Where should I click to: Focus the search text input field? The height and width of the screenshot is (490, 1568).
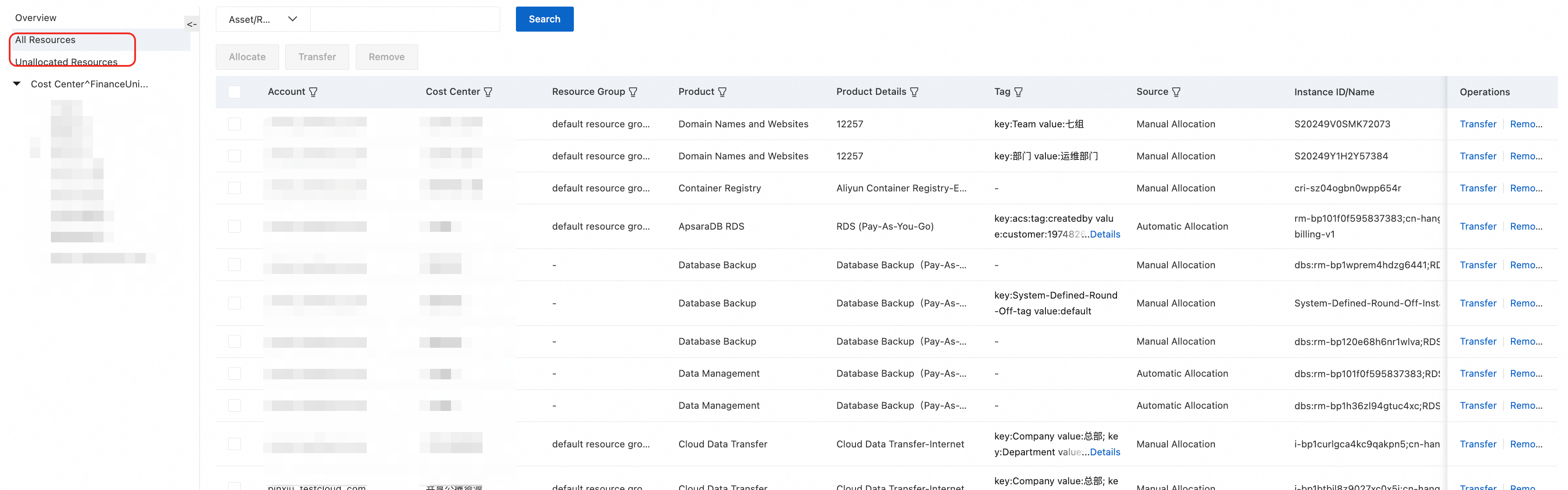tap(405, 19)
